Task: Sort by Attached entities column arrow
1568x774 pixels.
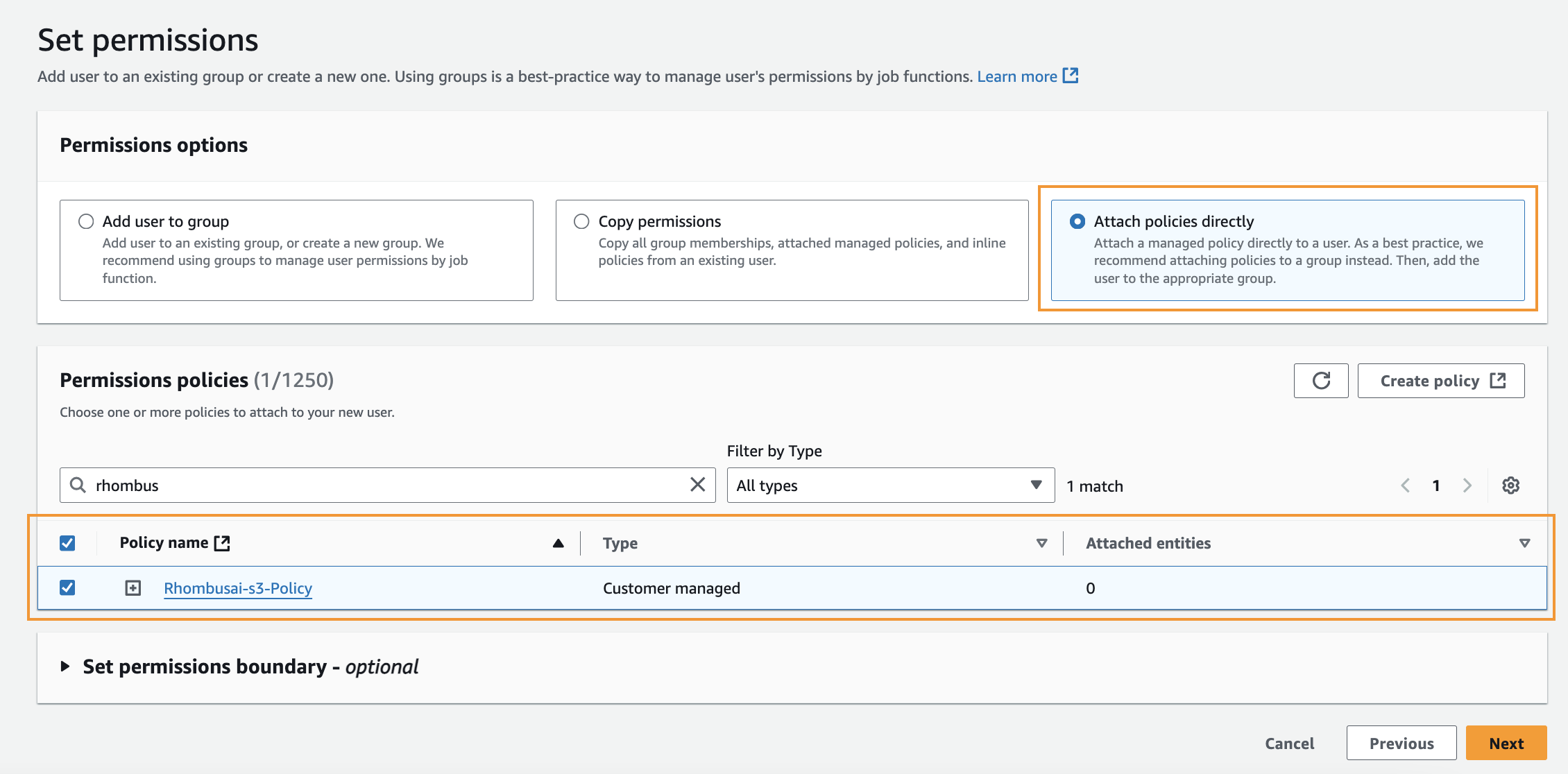Action: [x=1524, y=543]
